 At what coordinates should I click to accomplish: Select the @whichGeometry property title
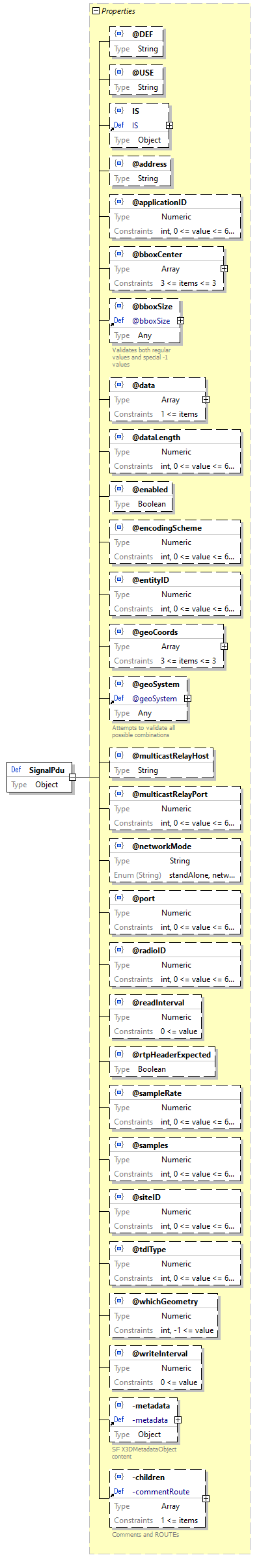tap(165, 1301)
